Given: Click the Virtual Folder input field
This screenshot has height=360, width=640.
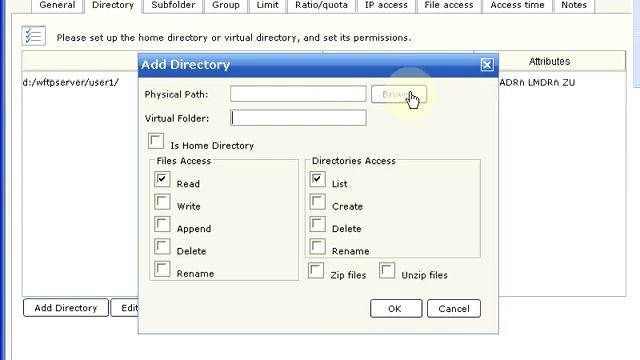Looking at the screenshot, I should (298, 118).
